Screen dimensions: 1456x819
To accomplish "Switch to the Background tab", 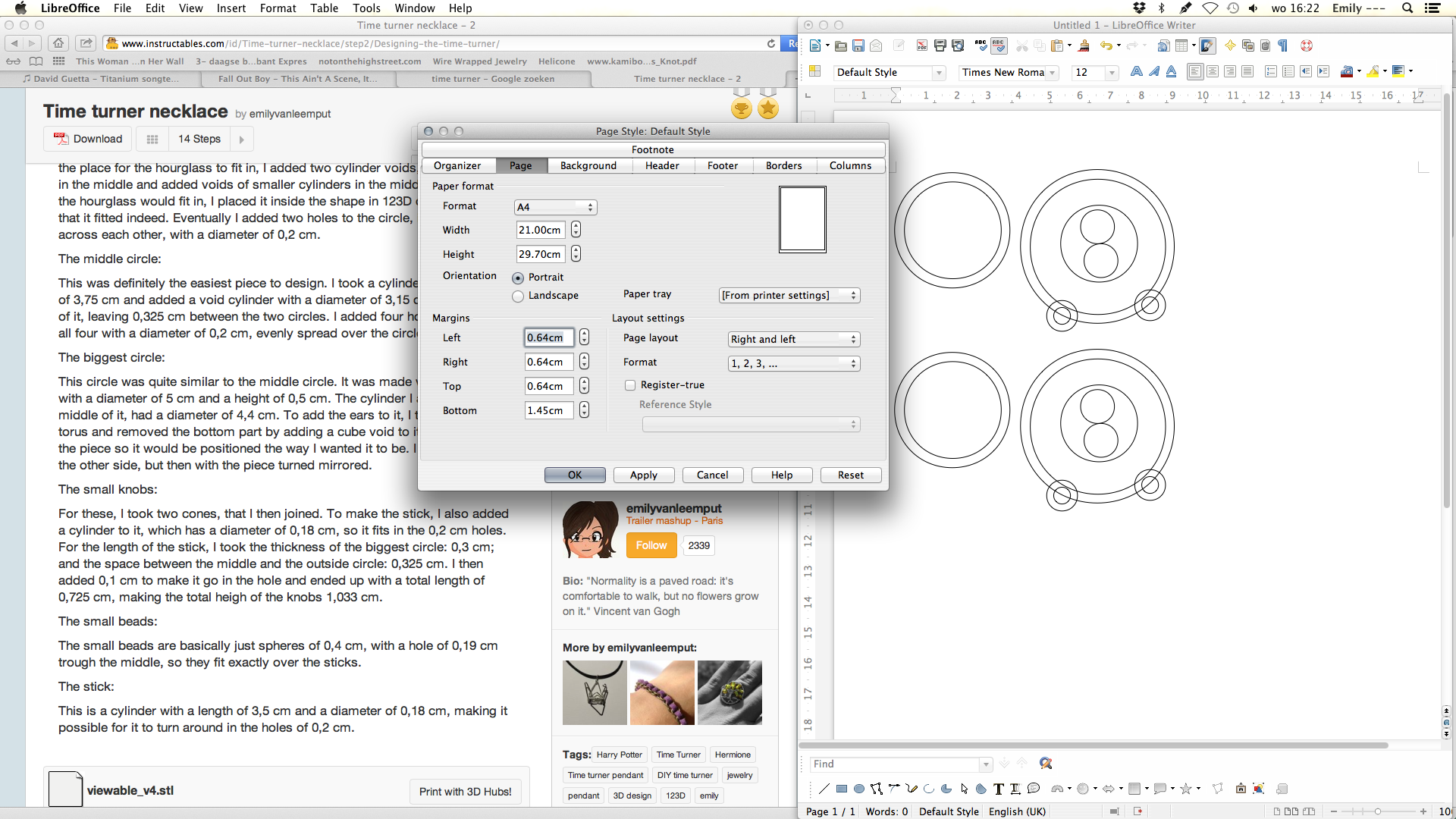I will (x=588, y=165).
